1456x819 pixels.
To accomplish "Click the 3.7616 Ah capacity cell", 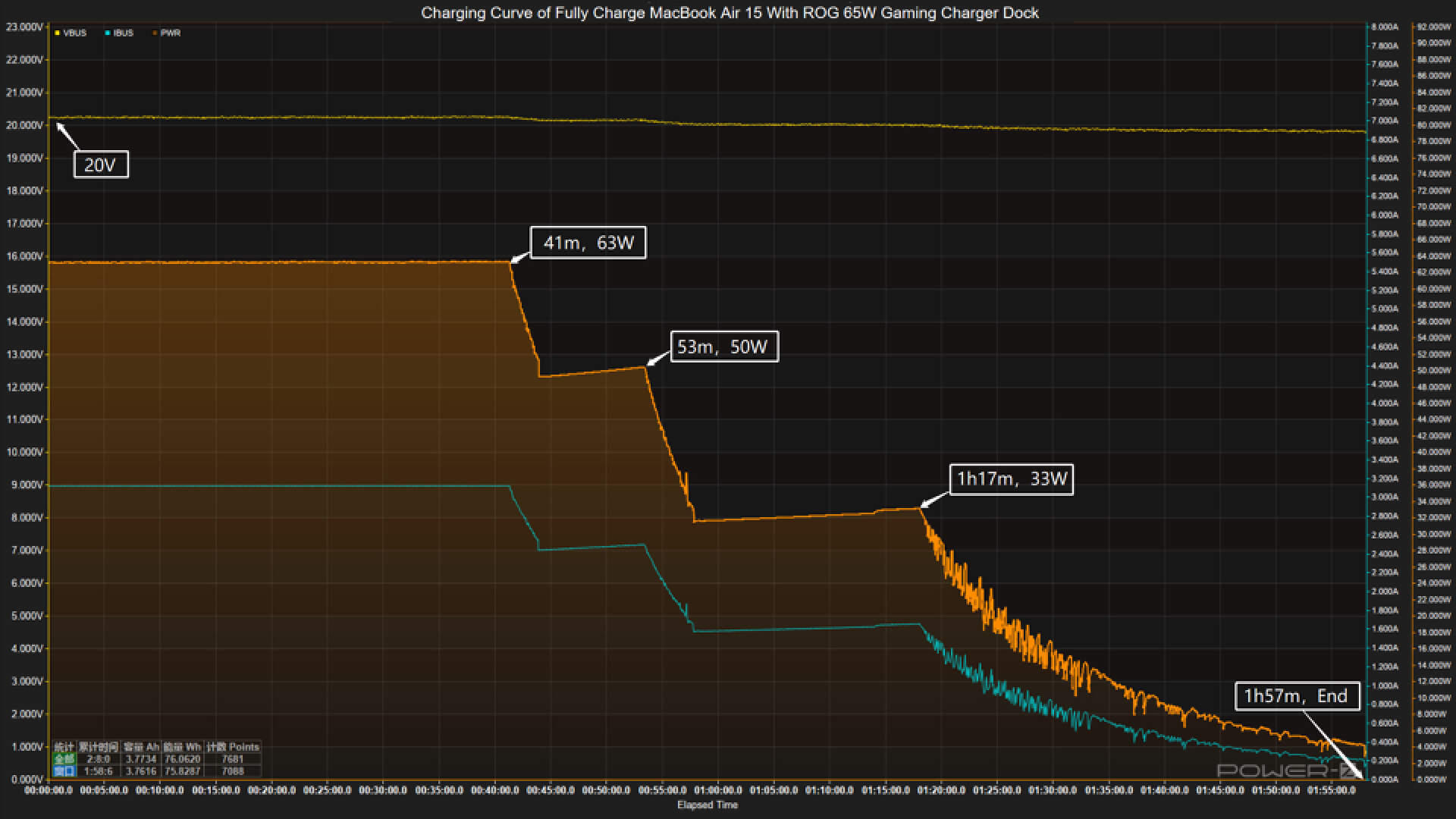I will (x=141, y=771).
